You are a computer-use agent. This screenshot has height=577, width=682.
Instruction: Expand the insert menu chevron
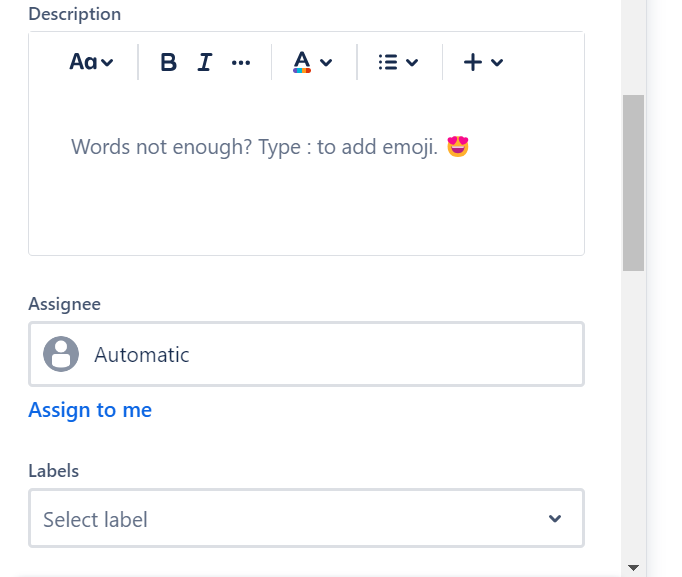coord(497,62)
